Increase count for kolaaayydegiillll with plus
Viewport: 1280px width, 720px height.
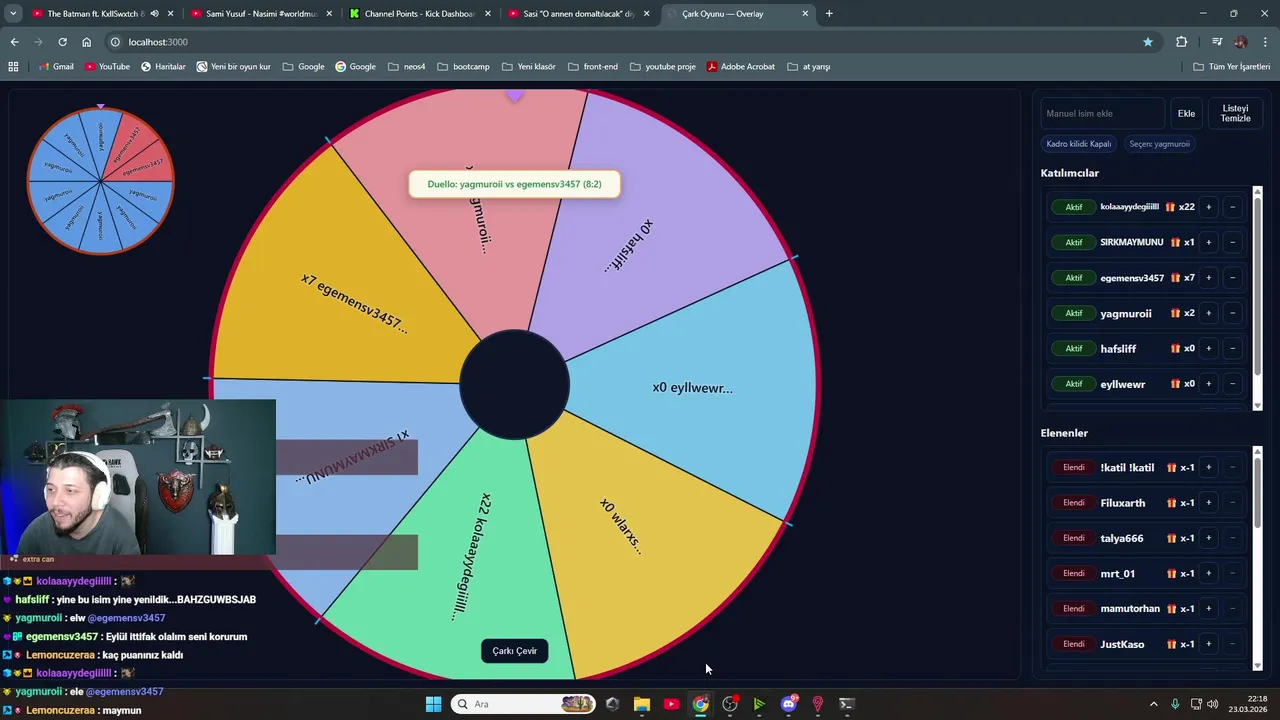(1208, 207)
